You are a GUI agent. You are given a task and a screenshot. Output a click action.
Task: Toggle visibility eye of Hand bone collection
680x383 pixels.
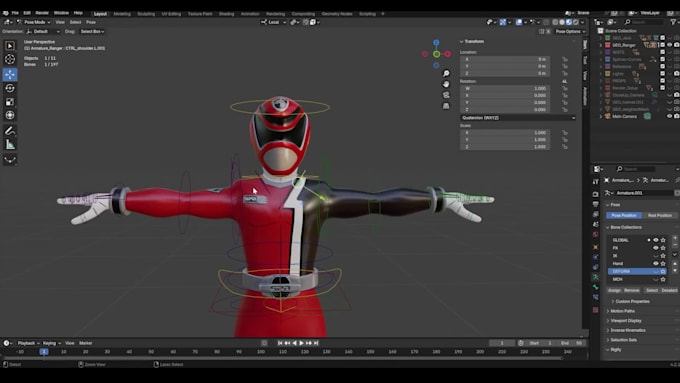[x=656, y=263]
